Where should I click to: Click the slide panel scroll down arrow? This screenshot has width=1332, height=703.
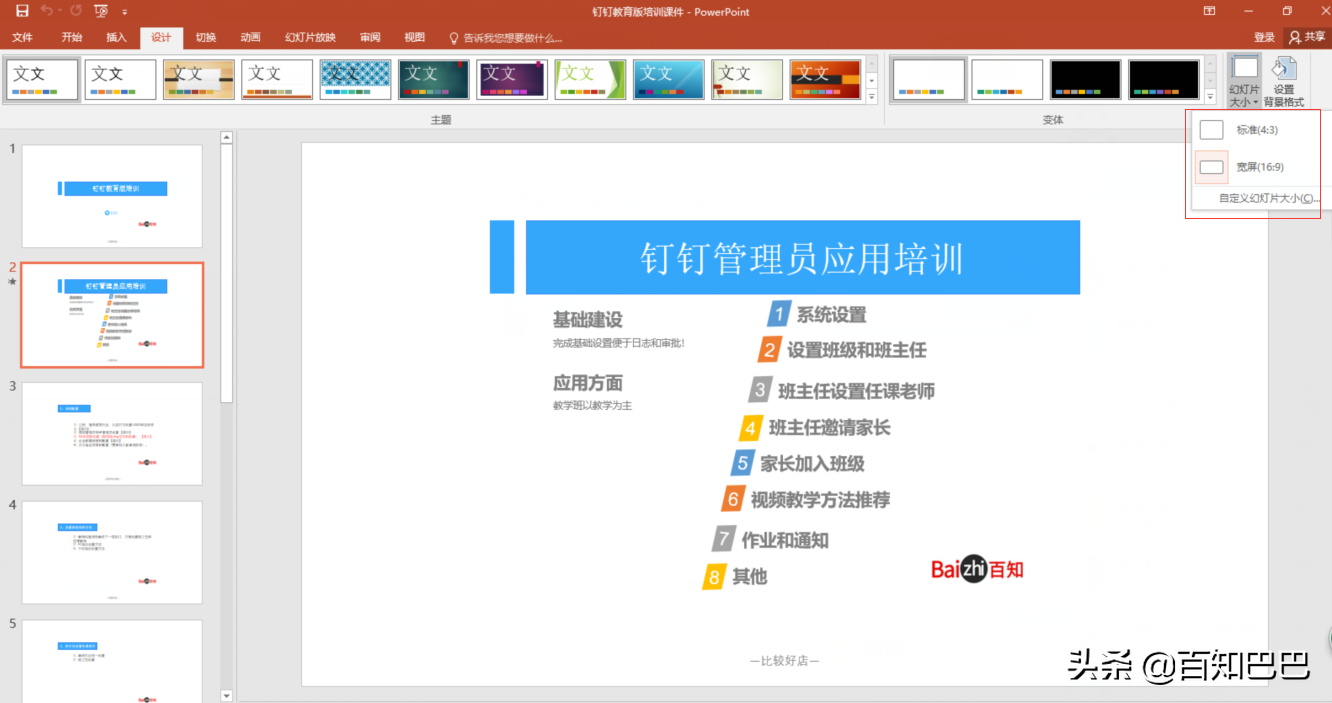coord(226,695)
